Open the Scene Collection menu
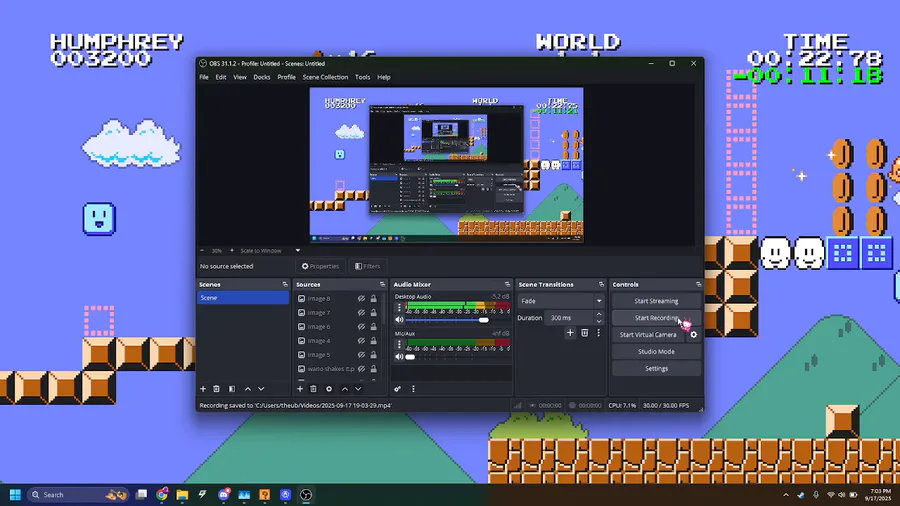Viewport: 900px width, 506px height. [x=325, y=77]
